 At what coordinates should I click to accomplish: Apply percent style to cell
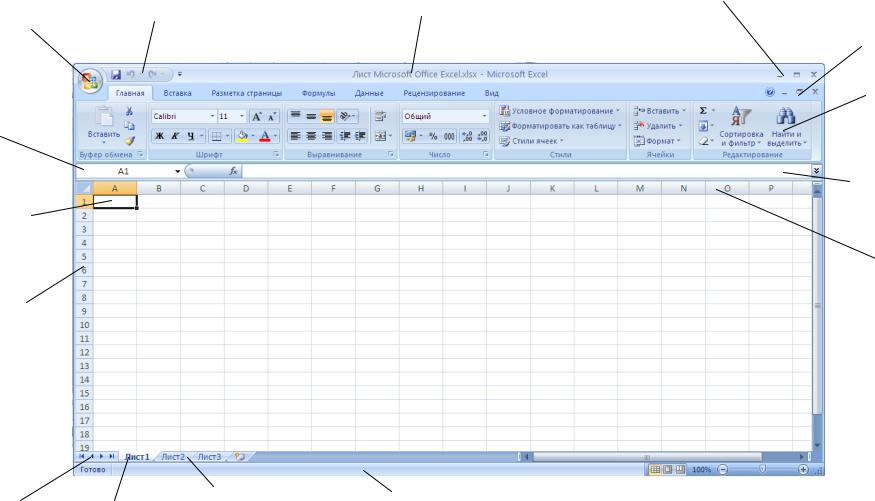coord(433,136)
